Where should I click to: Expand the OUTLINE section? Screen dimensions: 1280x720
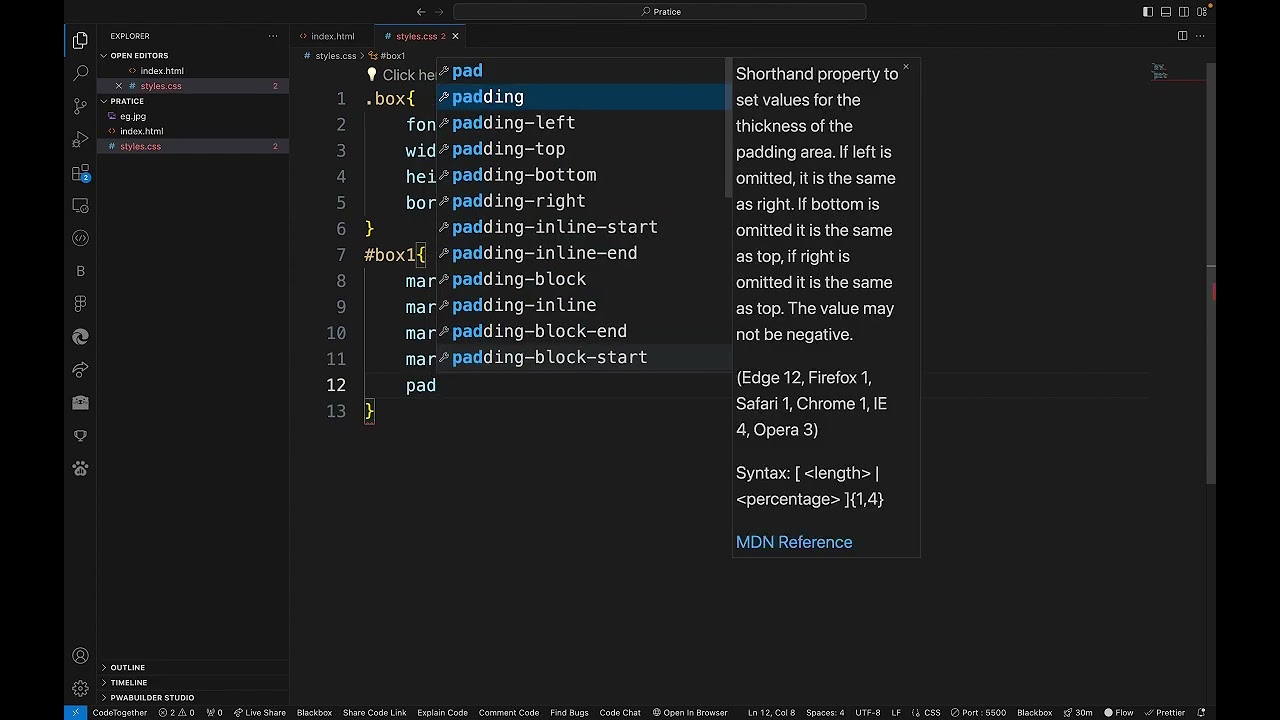(128, 667)
